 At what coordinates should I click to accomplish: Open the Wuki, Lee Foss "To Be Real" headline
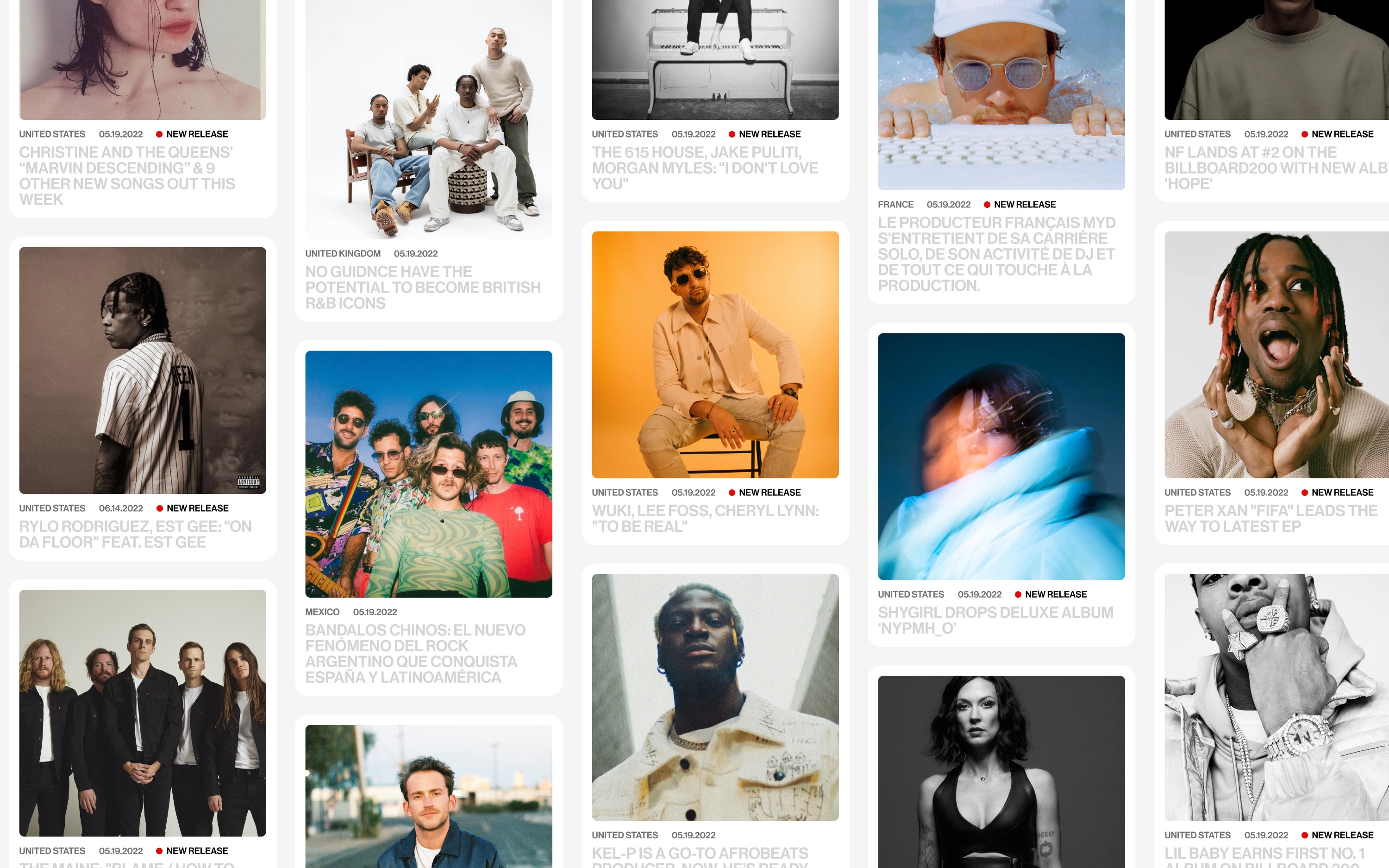(x=706, y=518)
